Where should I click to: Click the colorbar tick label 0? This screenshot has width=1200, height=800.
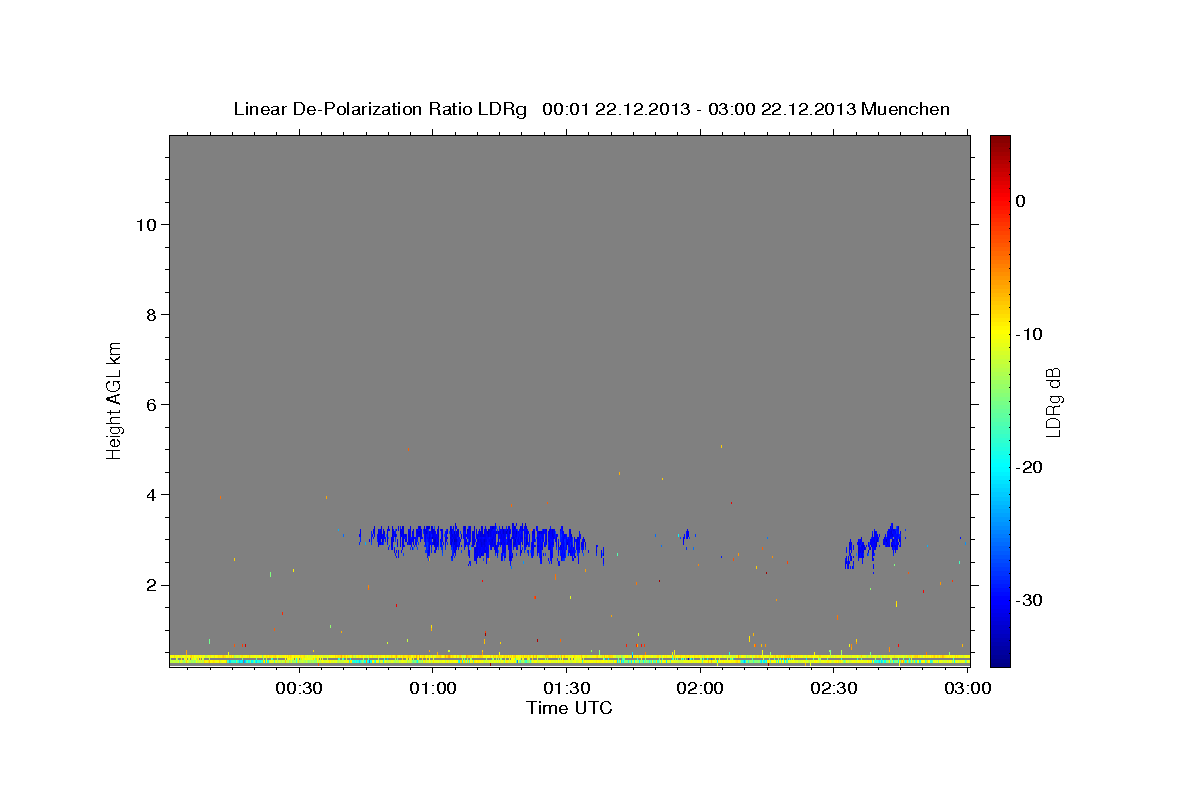tap(1021, 201)
